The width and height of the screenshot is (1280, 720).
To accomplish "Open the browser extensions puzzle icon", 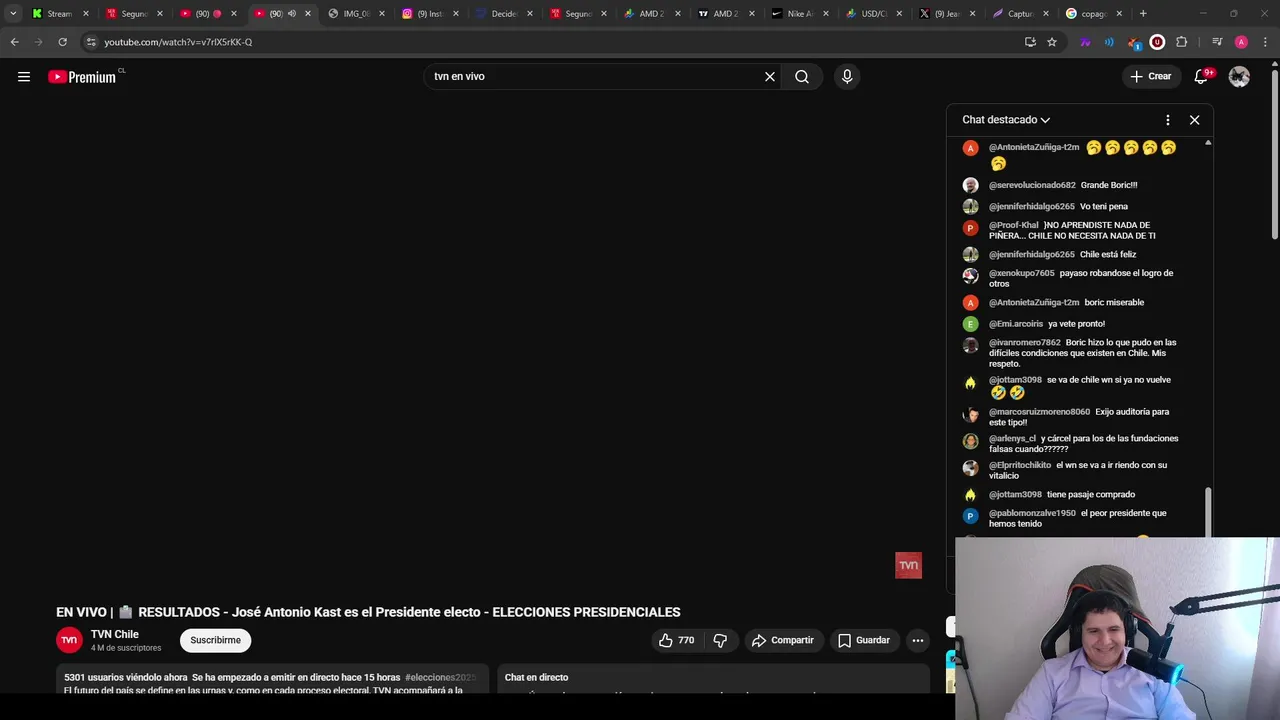I will tap(1181, 42).
